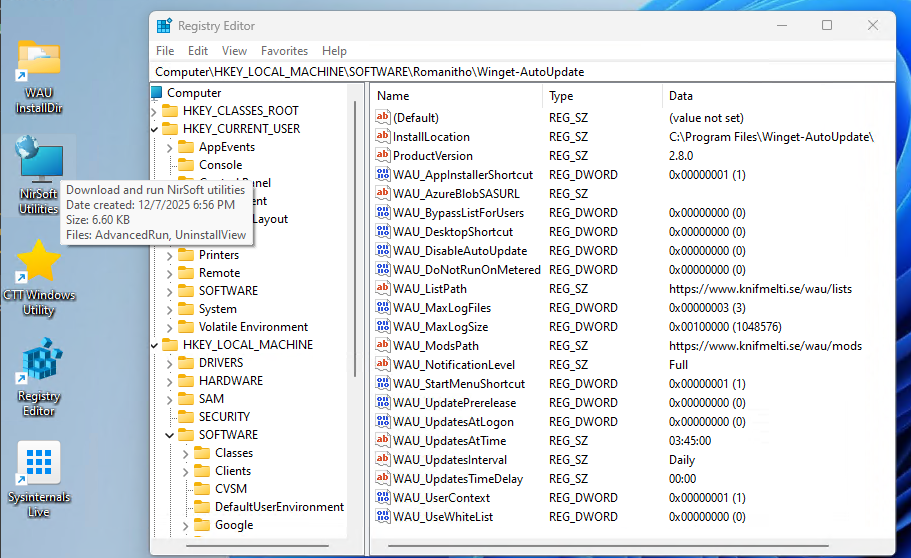Click the string icon of the (Default) value
This screenshot has height=558, width=911.
[382, 117]
